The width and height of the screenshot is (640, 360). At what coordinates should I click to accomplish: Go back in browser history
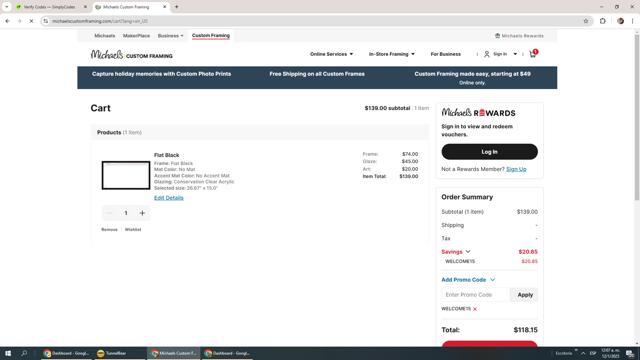click(x=8, y=21)
